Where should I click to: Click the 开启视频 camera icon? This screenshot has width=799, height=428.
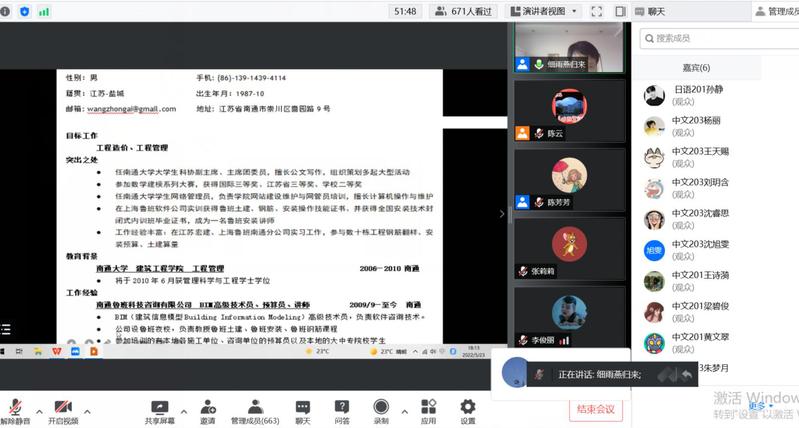click(63, 407)
